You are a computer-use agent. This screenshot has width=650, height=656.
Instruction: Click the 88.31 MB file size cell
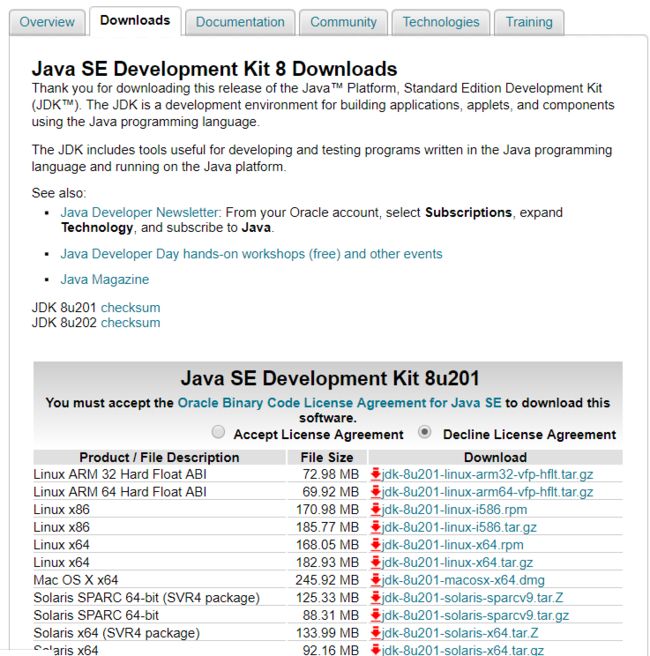coord(331,615)
